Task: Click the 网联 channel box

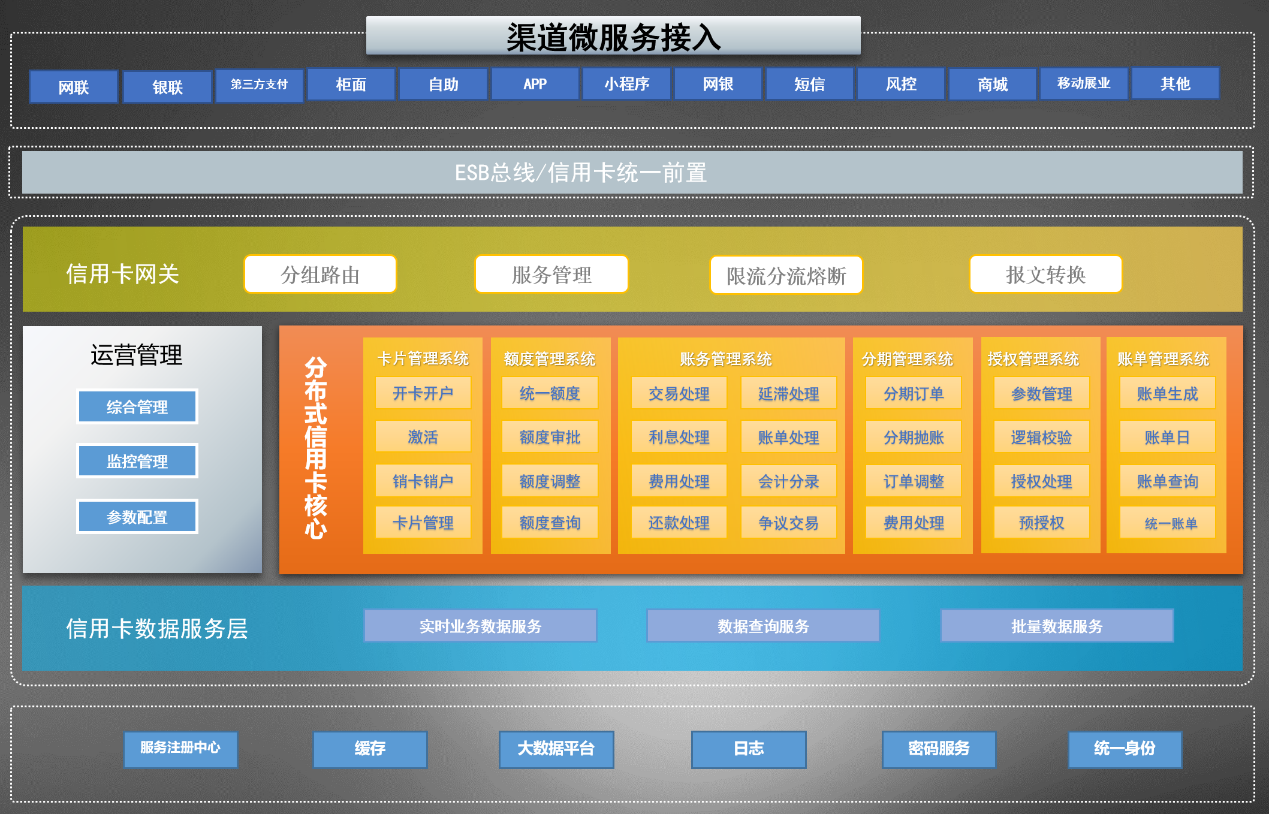Action: 74,87
